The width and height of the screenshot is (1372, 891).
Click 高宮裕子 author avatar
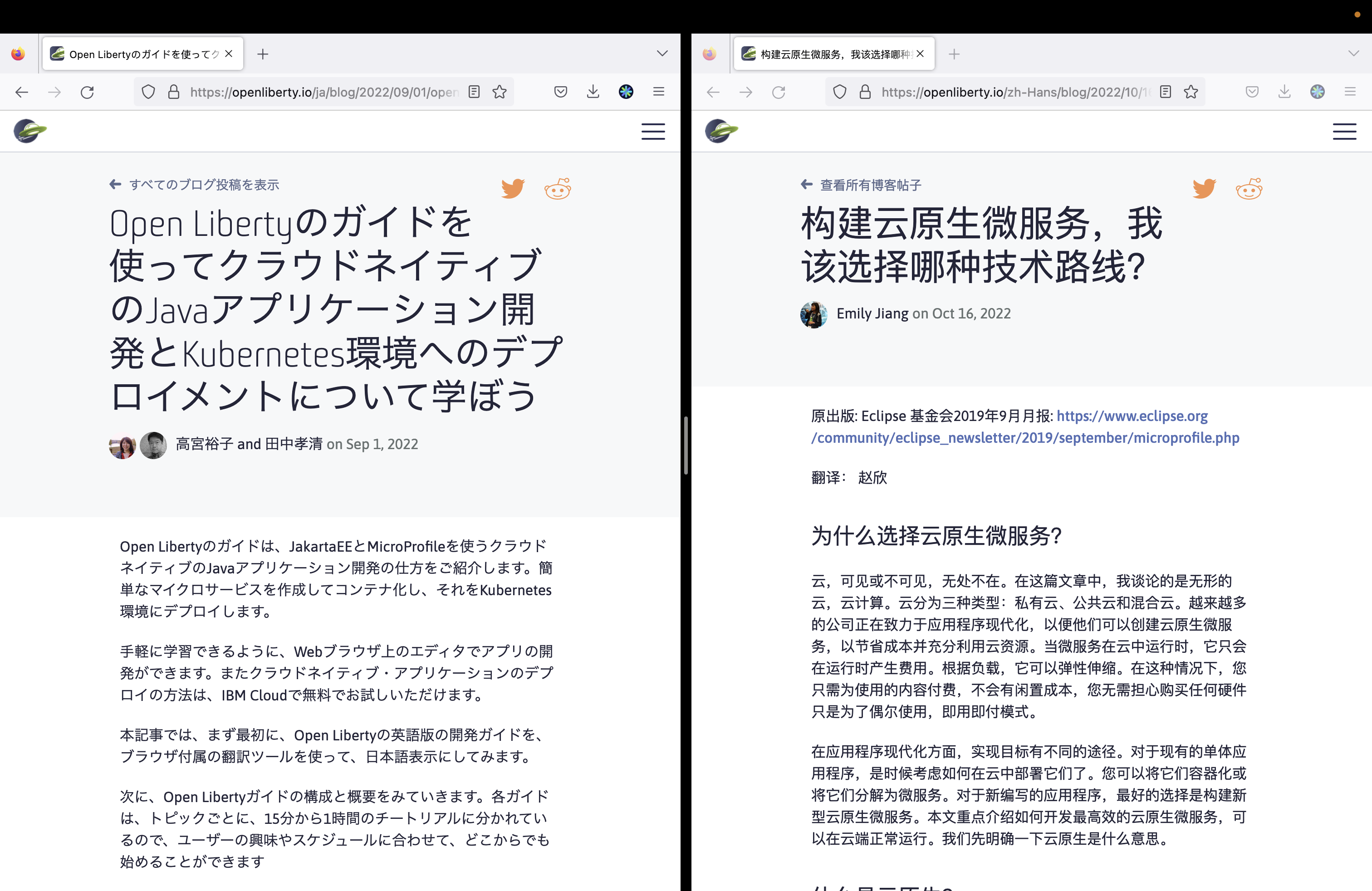pyautogui.click(x=122, y=445)
